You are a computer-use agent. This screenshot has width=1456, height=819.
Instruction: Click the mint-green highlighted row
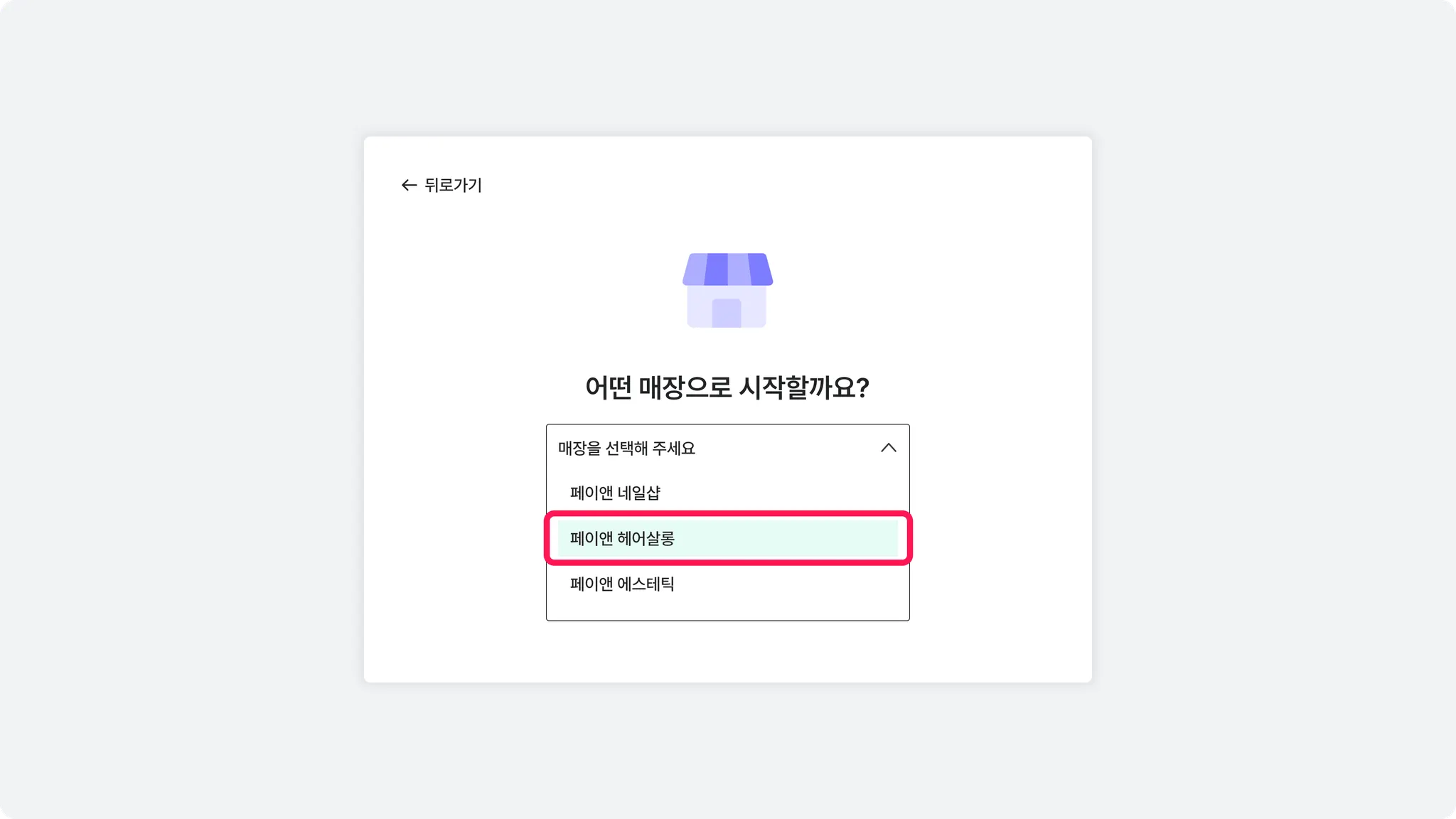(x=782, y=538)
